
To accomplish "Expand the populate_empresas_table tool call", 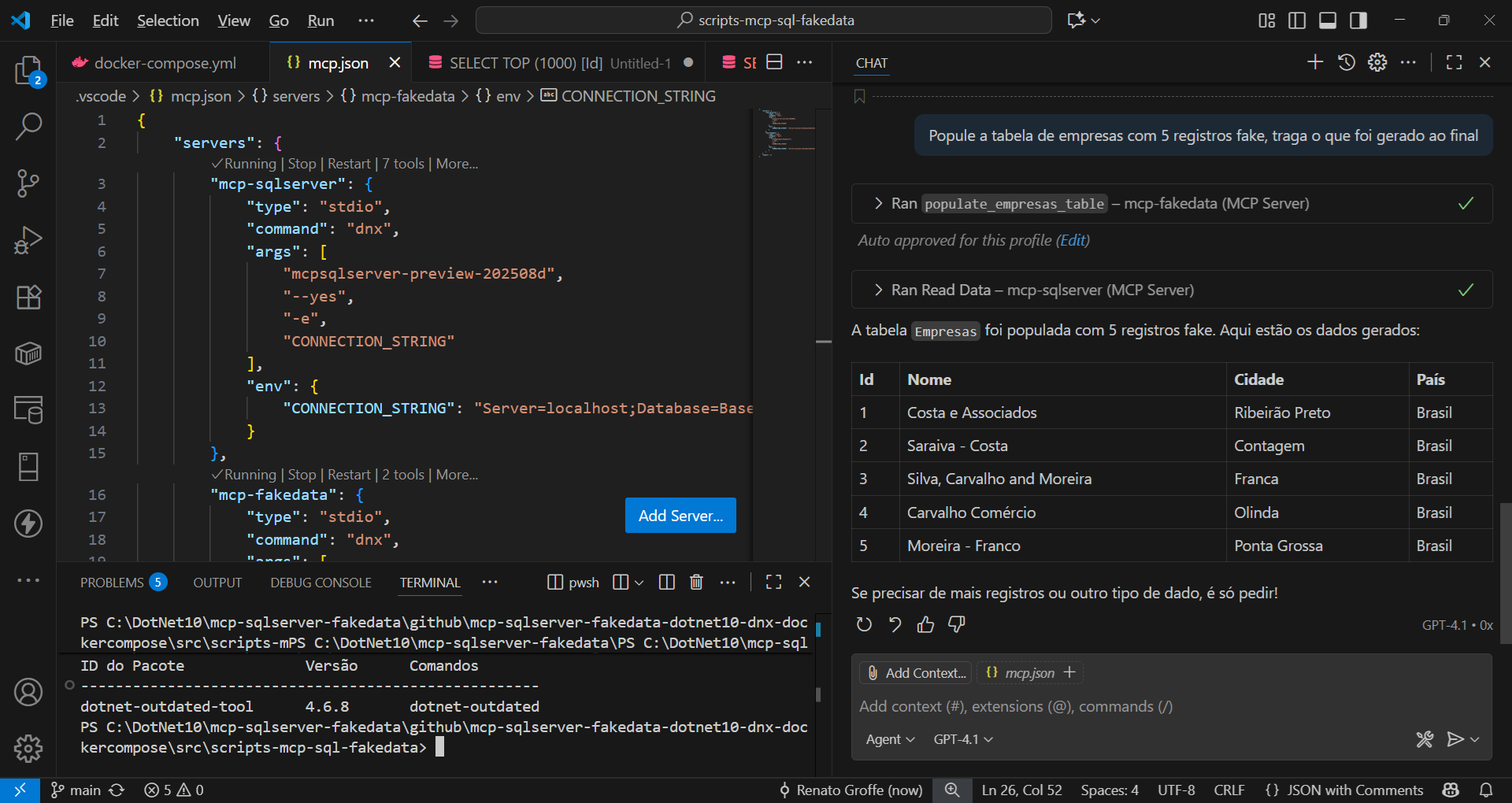I will pyautogui.click(x=1172, y=203).
